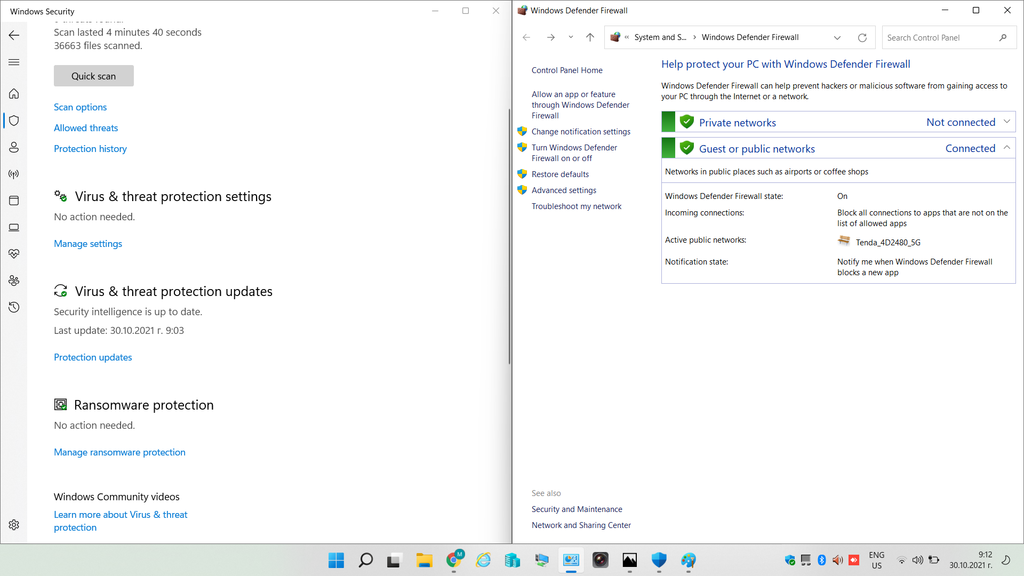Open Account protection person icon
The image size is (1024, 576).
(x=14, y=147)
